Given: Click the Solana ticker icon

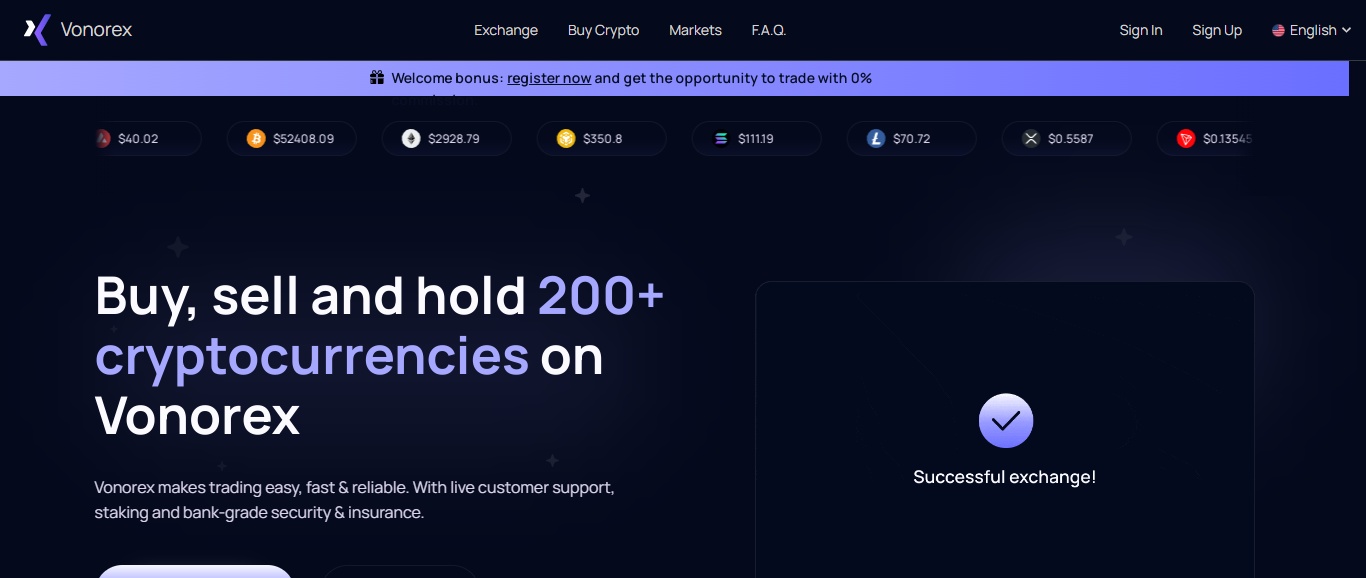Looking at the screenshot, I should [x=721, y=139].
